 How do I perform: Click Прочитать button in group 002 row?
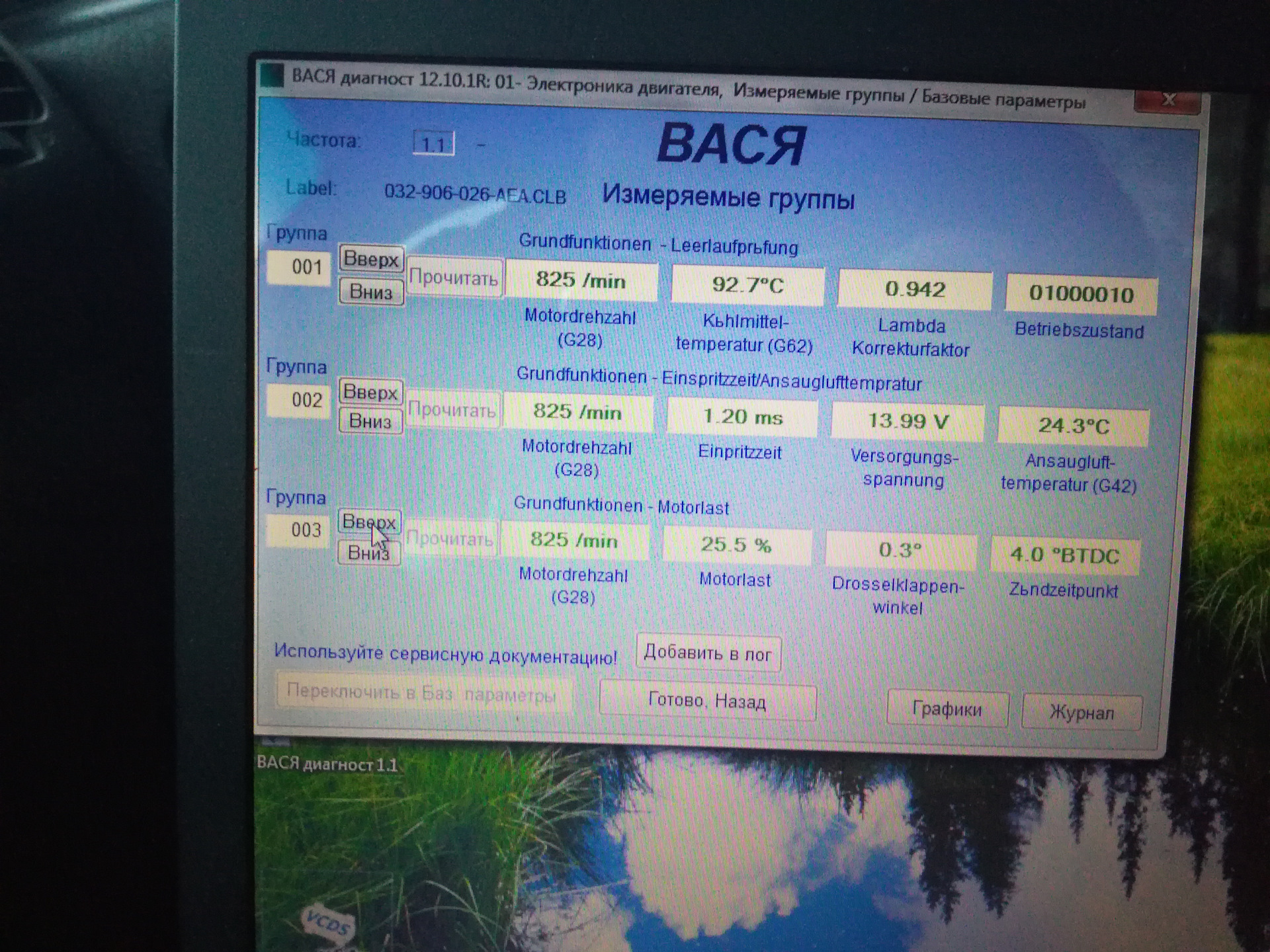click(x=452, y=410)
